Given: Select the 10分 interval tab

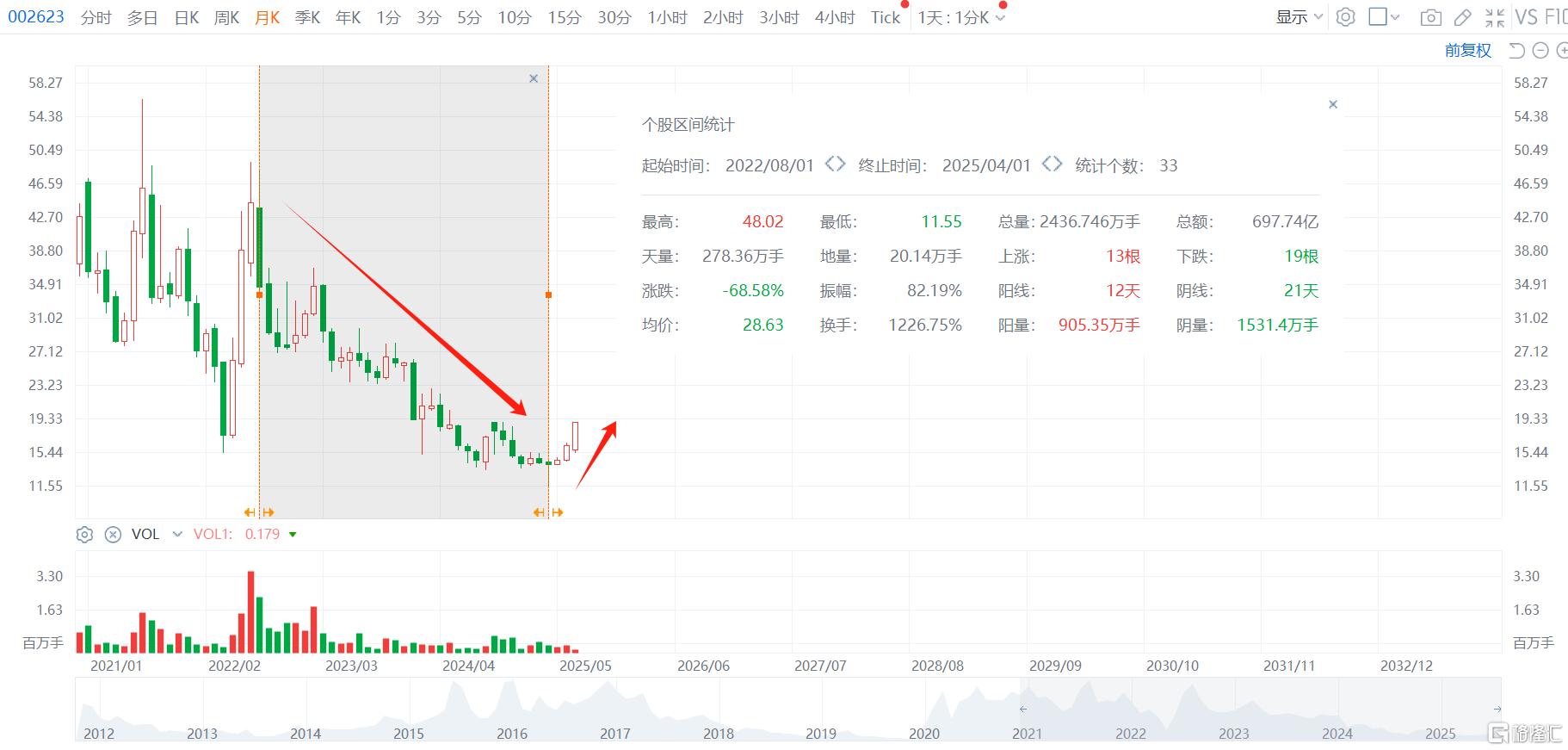Looking at the screenshot, I should pos(515,18).
